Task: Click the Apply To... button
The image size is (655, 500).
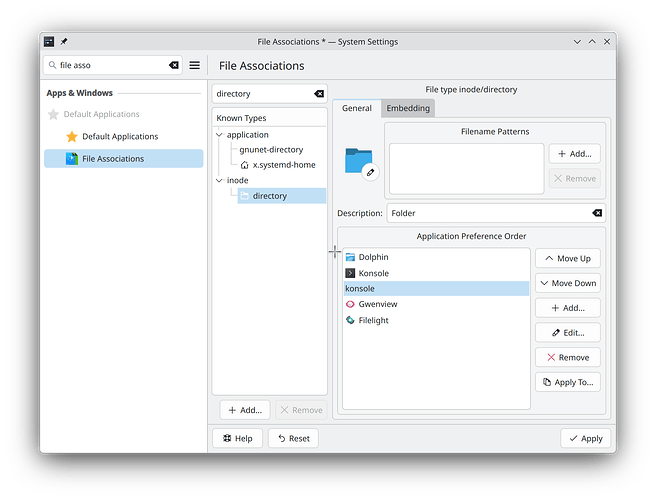Action: point(567,381)
